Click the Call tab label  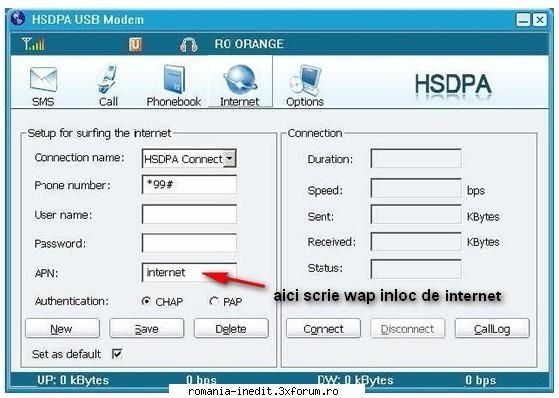[108, 102]
